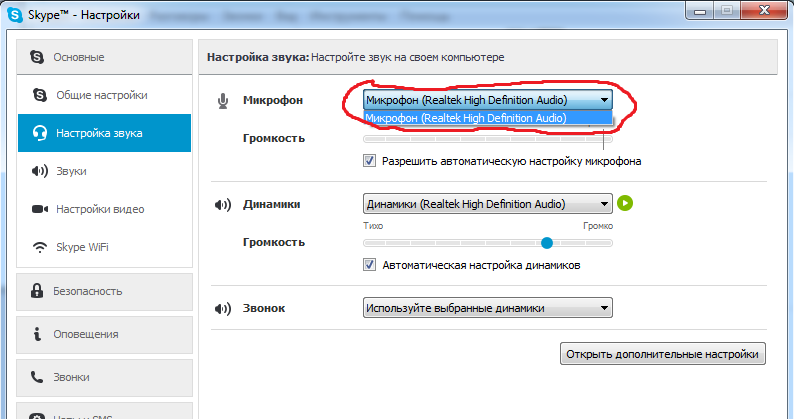
Task: Click the Громко label under Динамики
Action: click(x=598, y=226)
